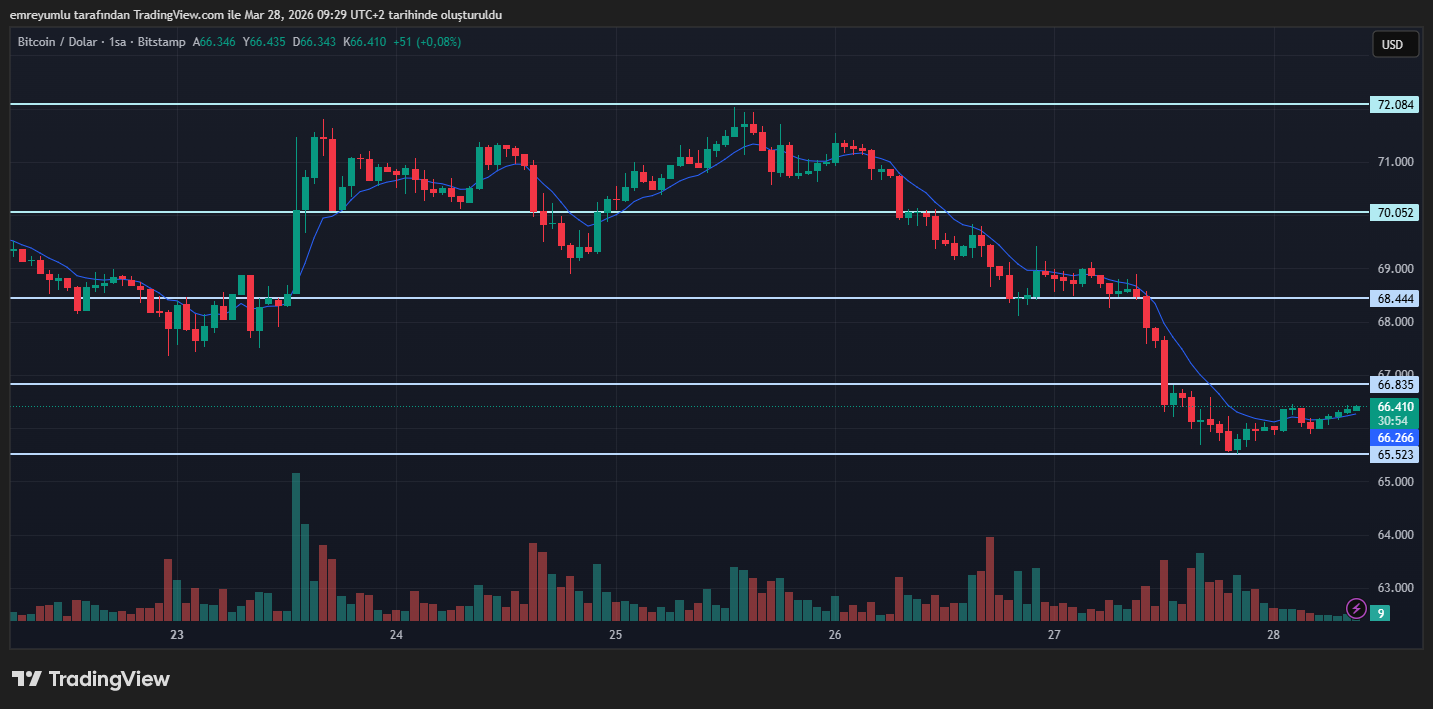Screen dimensions: 1433x709
Task: Click date 23 on the time axis
Action: 177,635
